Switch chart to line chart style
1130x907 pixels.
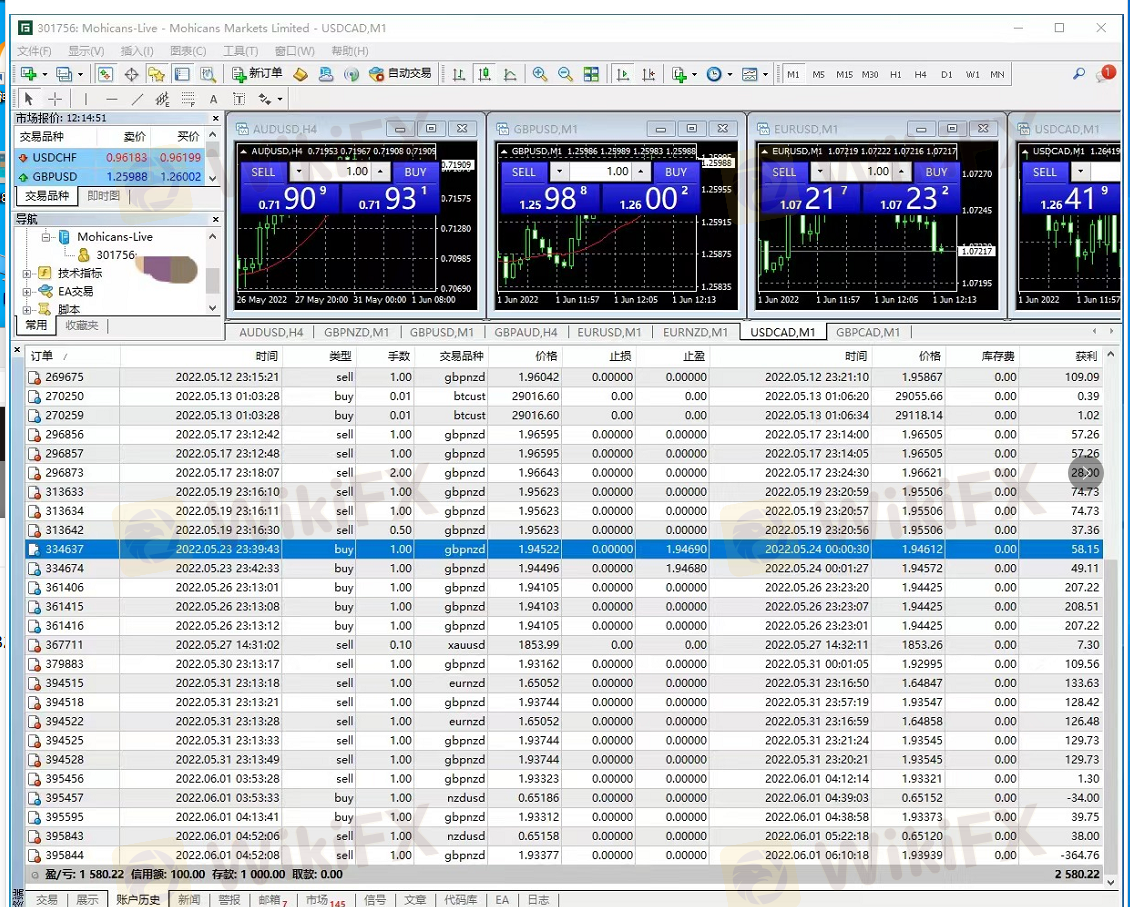[x=510, y=74]
